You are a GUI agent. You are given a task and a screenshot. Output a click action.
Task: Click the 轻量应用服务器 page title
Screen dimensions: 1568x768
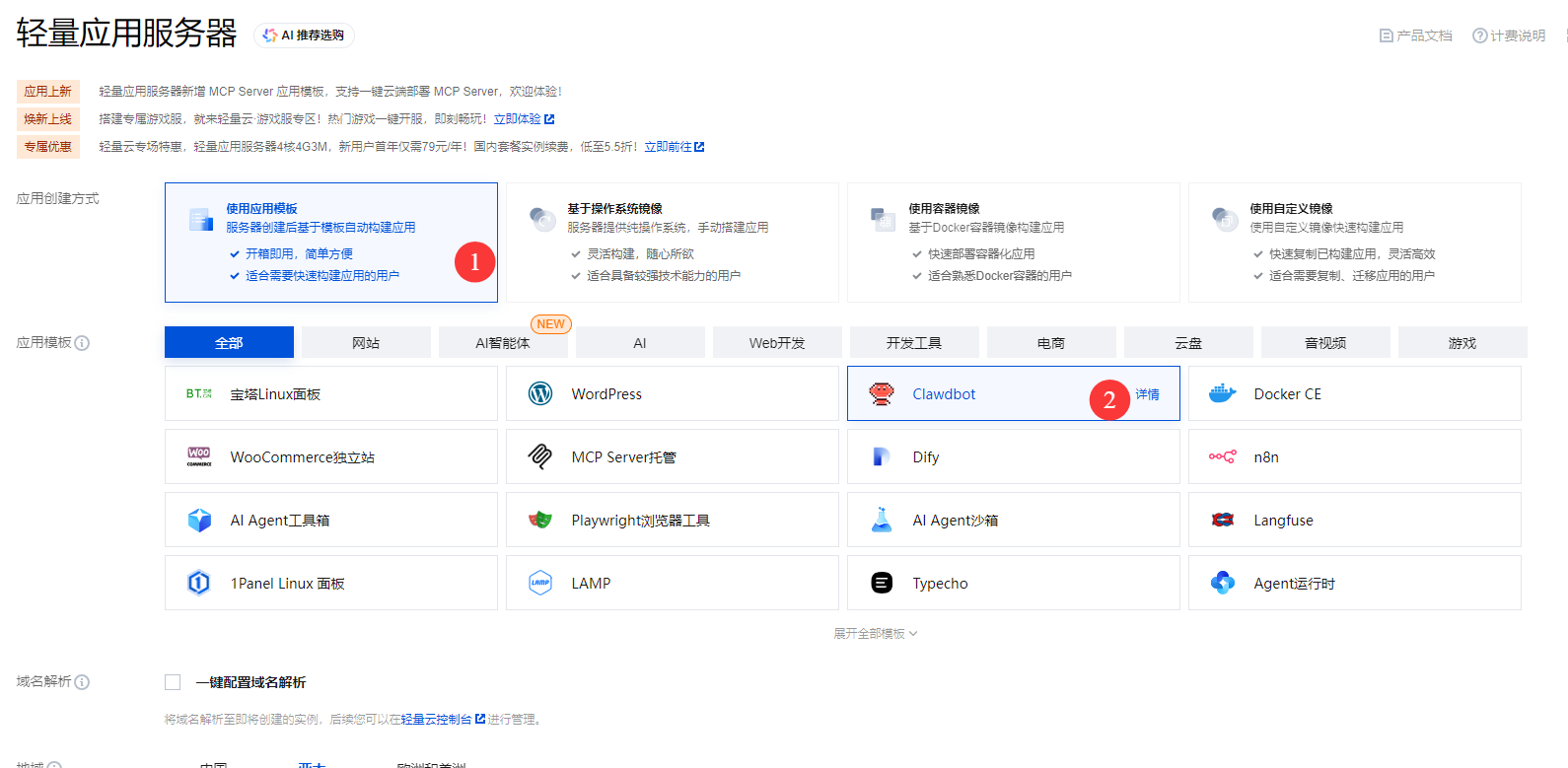click(x=126, y=34)
